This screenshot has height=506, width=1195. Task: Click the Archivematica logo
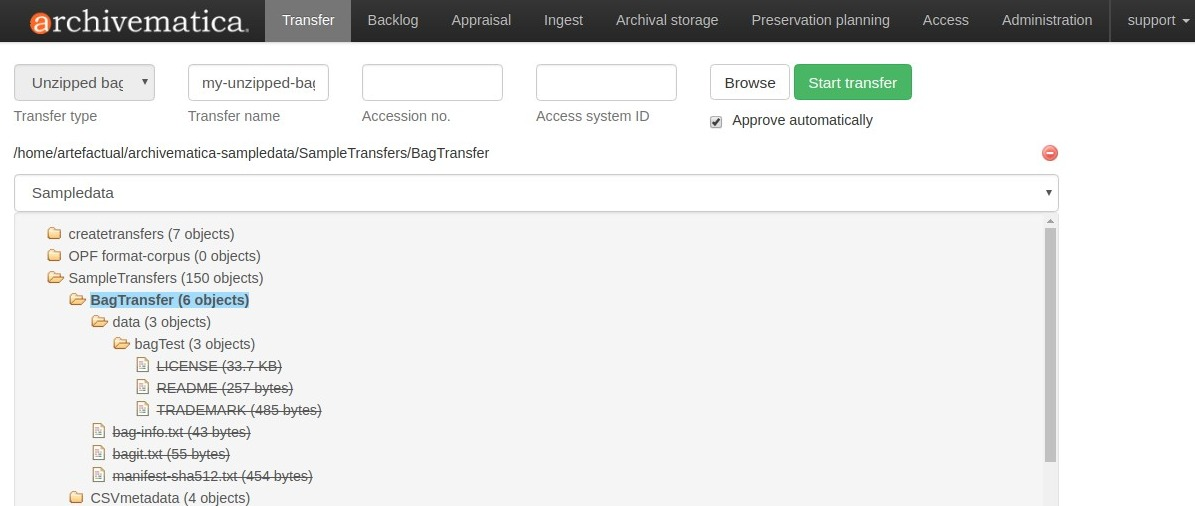(138, 21)
